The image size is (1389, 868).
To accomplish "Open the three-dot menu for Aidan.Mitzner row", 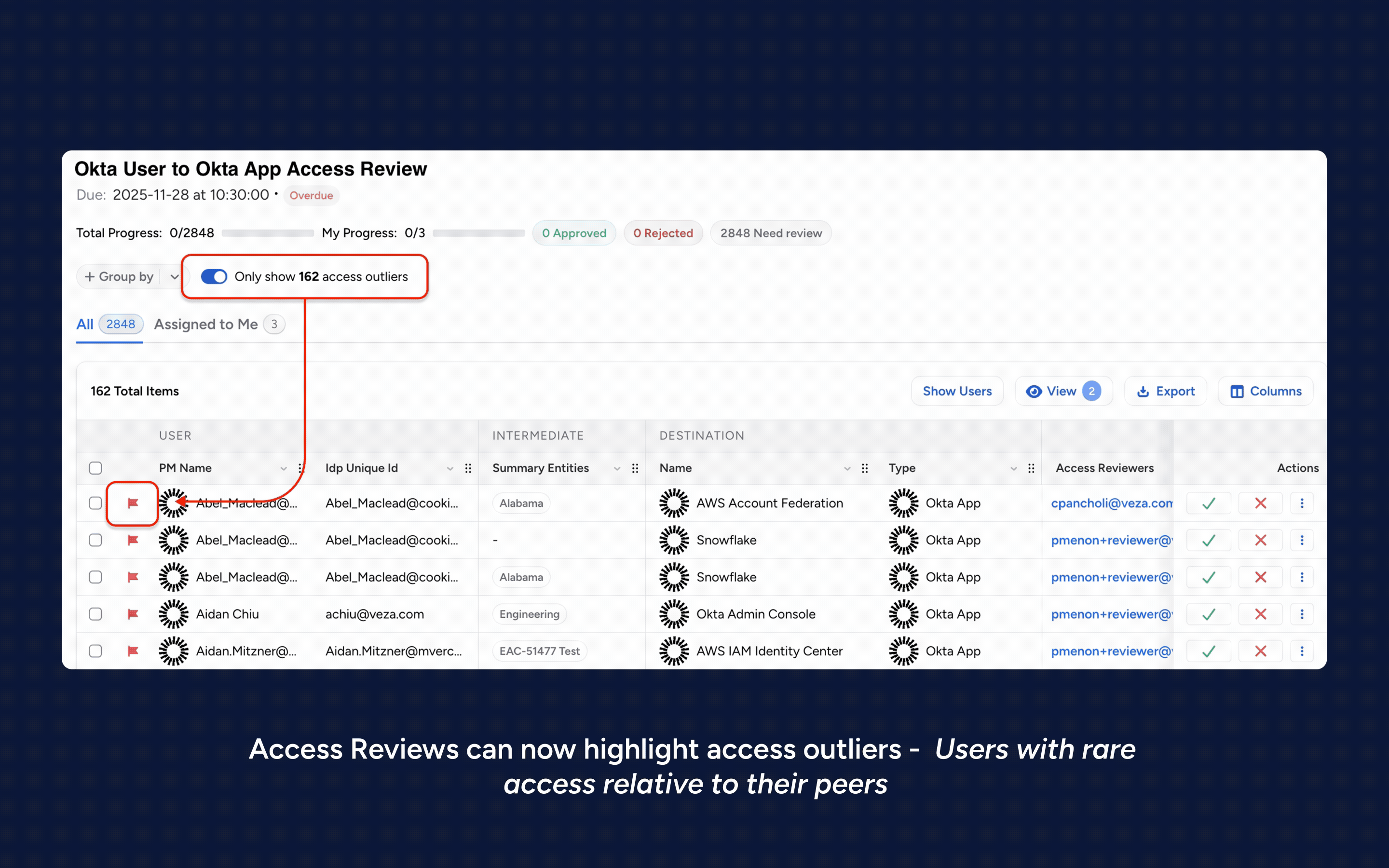I will pos(1302,651).
